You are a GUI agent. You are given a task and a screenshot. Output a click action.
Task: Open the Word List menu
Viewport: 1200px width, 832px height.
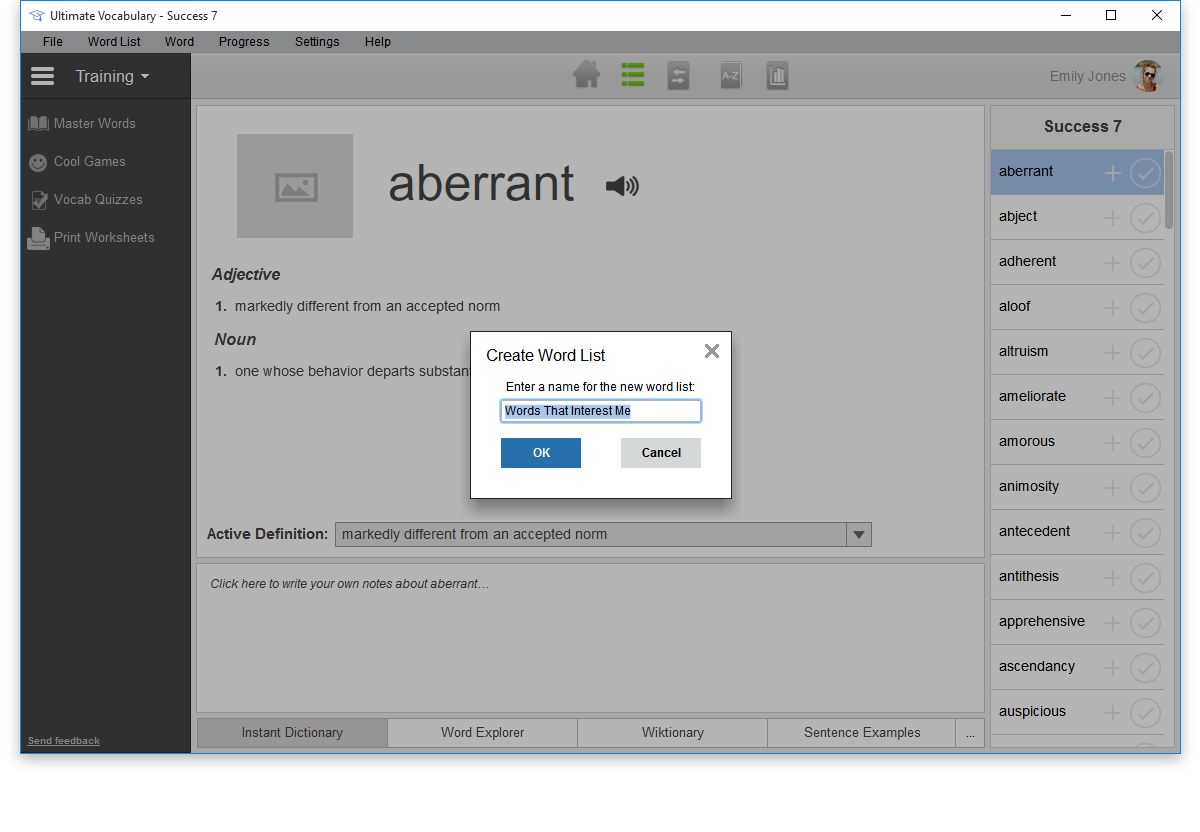coord(114,42)
